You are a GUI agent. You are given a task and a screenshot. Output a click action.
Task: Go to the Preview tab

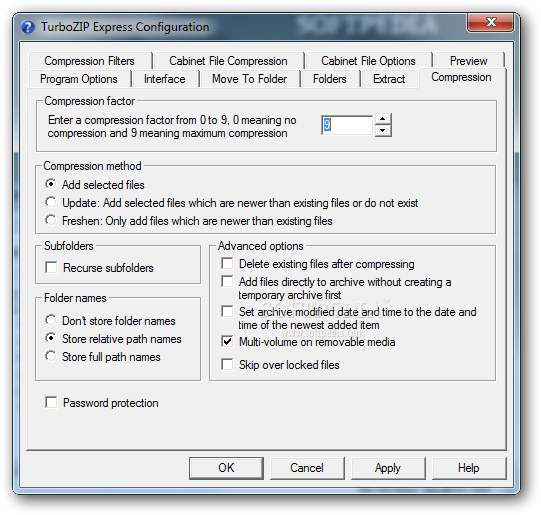pyautogui.click(x=469, y=61)
